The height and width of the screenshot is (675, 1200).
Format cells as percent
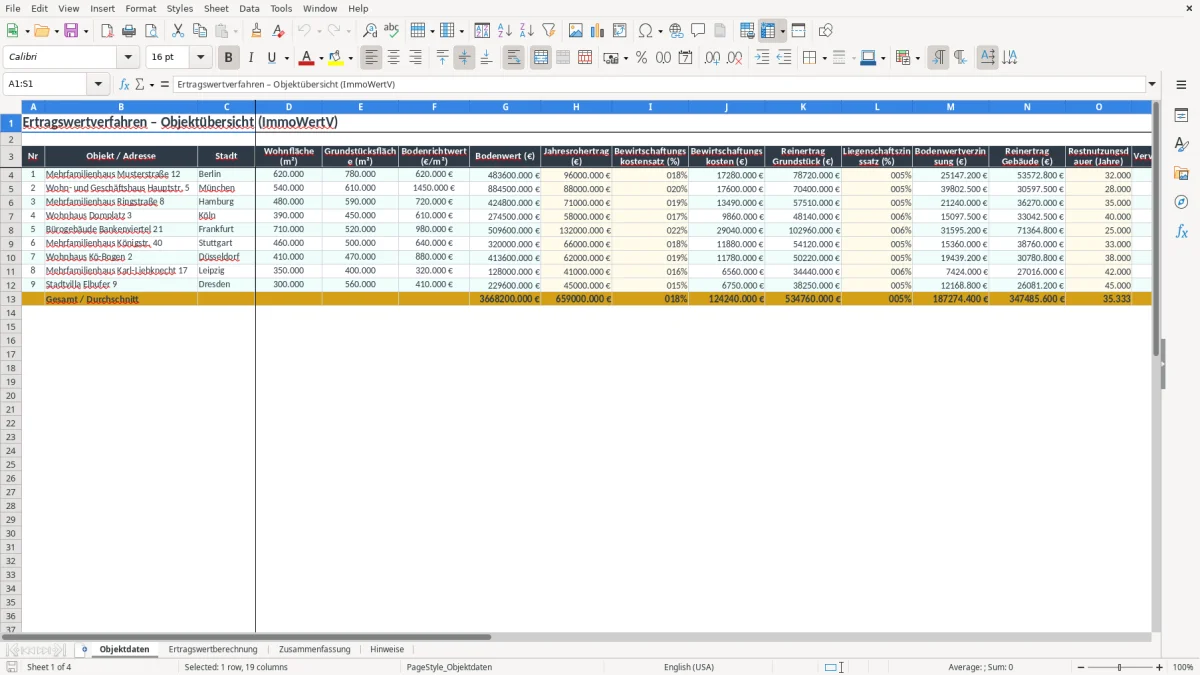pos(642,58)
